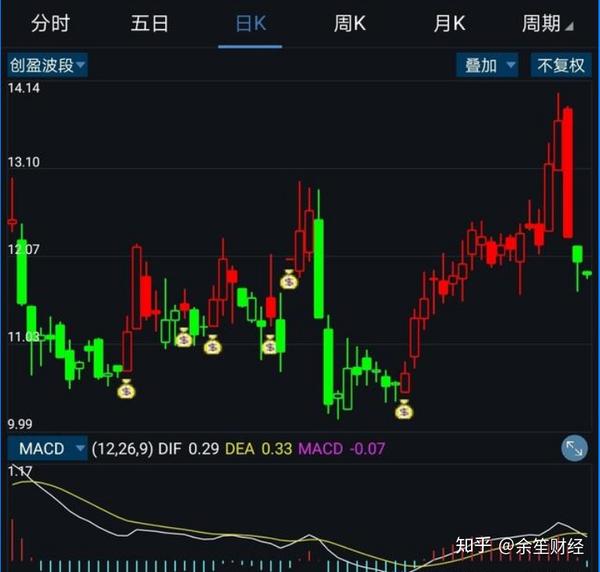
Task: Switch to the 五日 tab
Action: point(149,23)
